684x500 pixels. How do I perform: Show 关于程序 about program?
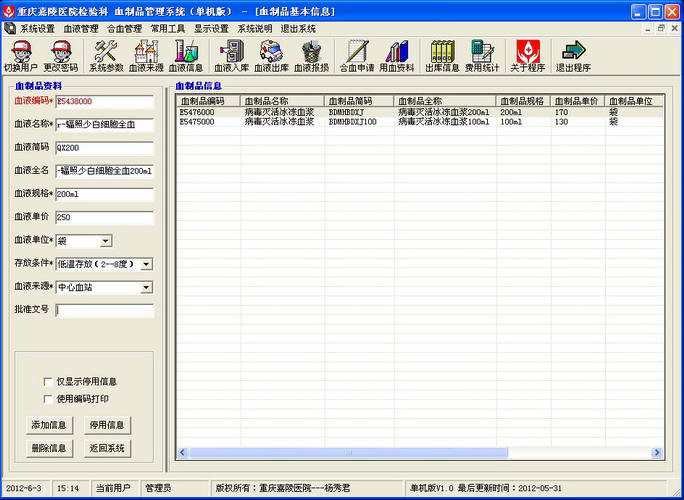528,56
